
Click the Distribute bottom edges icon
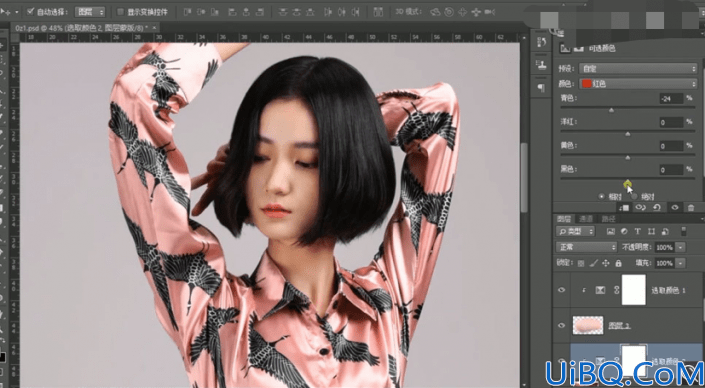(311, 12)
